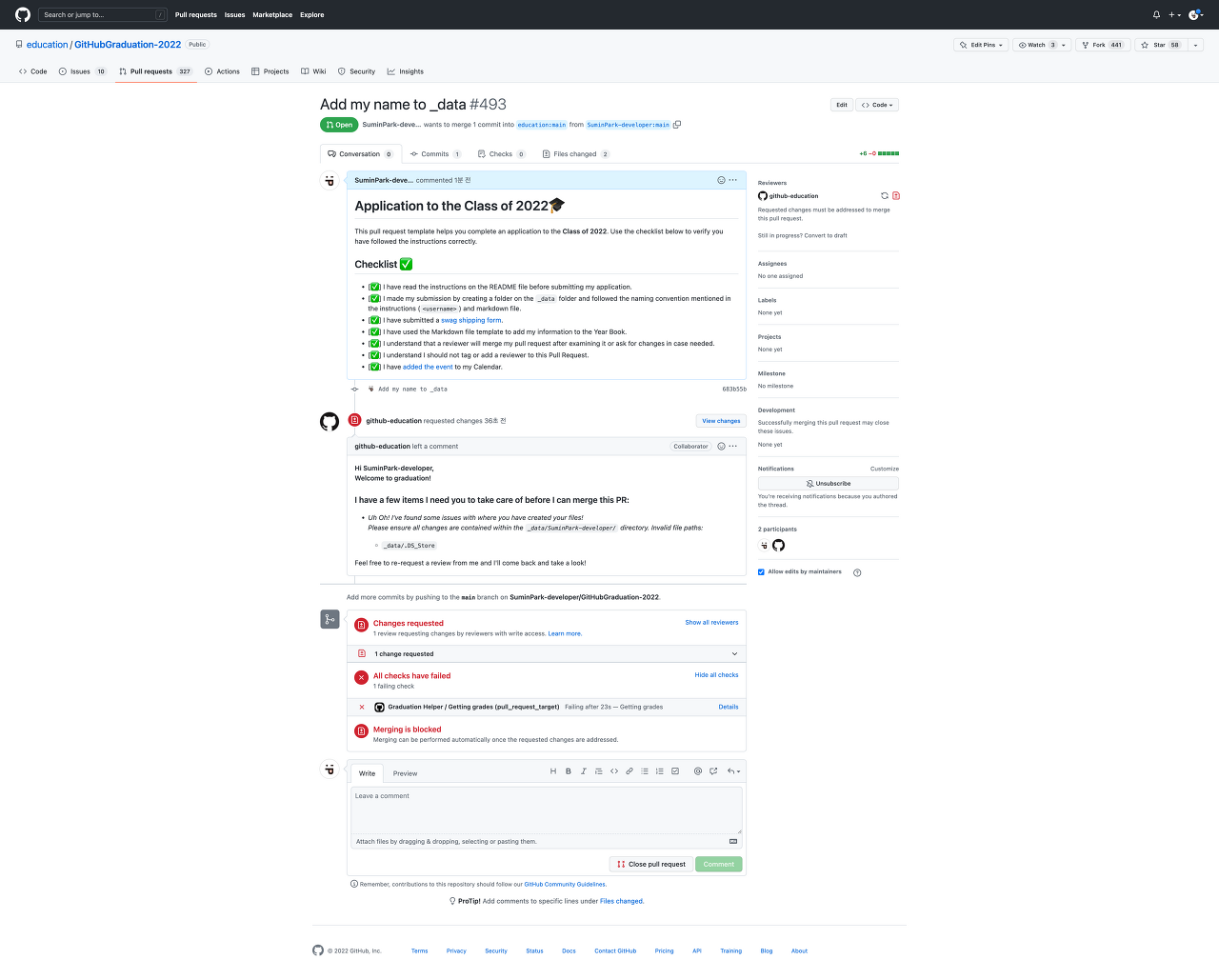Expand the 1 change requested row
1219x980 pixels.
[x=547, y=653]
